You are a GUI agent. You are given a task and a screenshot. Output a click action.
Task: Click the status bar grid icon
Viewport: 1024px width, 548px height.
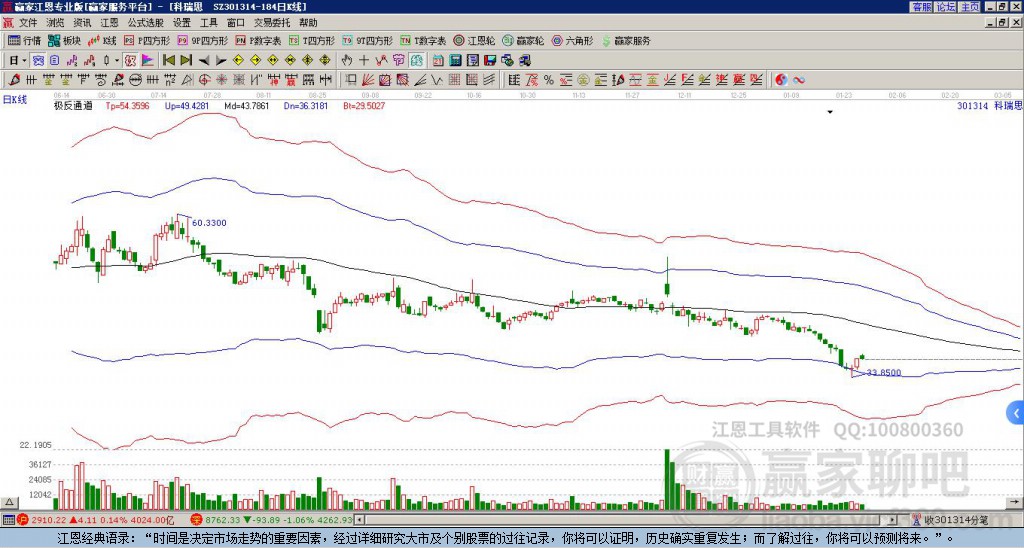(8, 520)
